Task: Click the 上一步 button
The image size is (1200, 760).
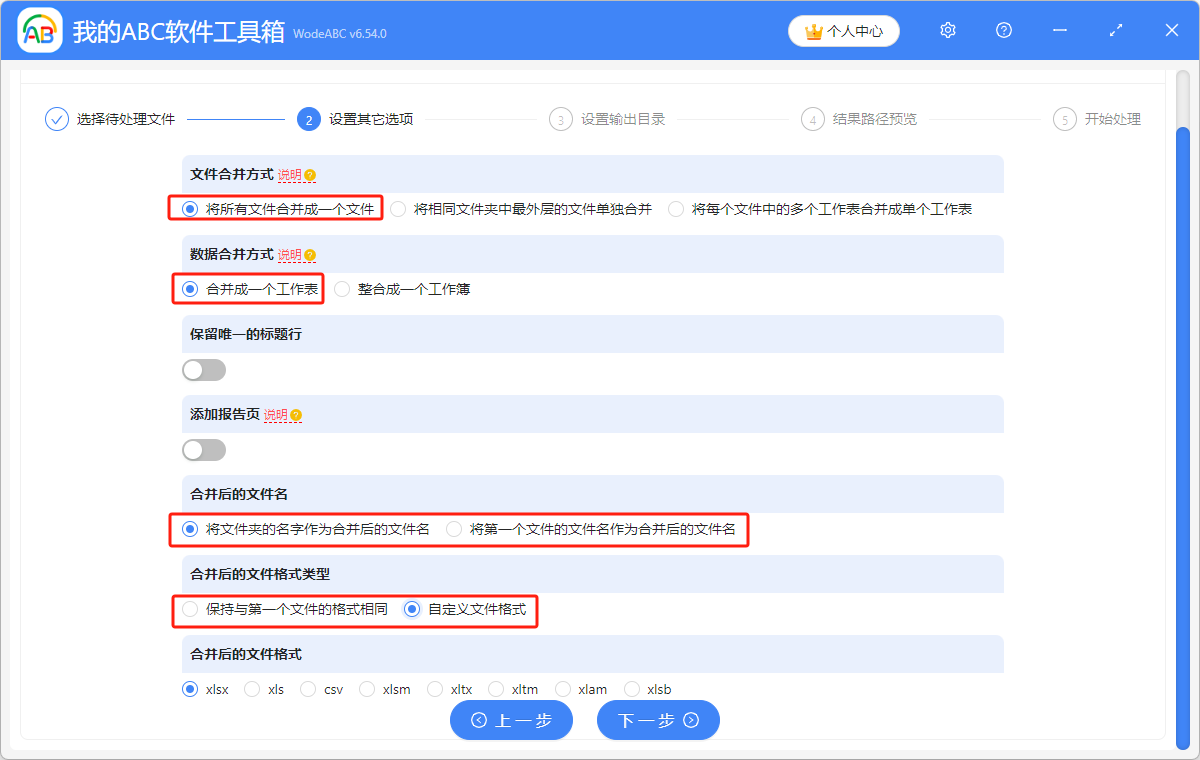Action: (511, 720)
